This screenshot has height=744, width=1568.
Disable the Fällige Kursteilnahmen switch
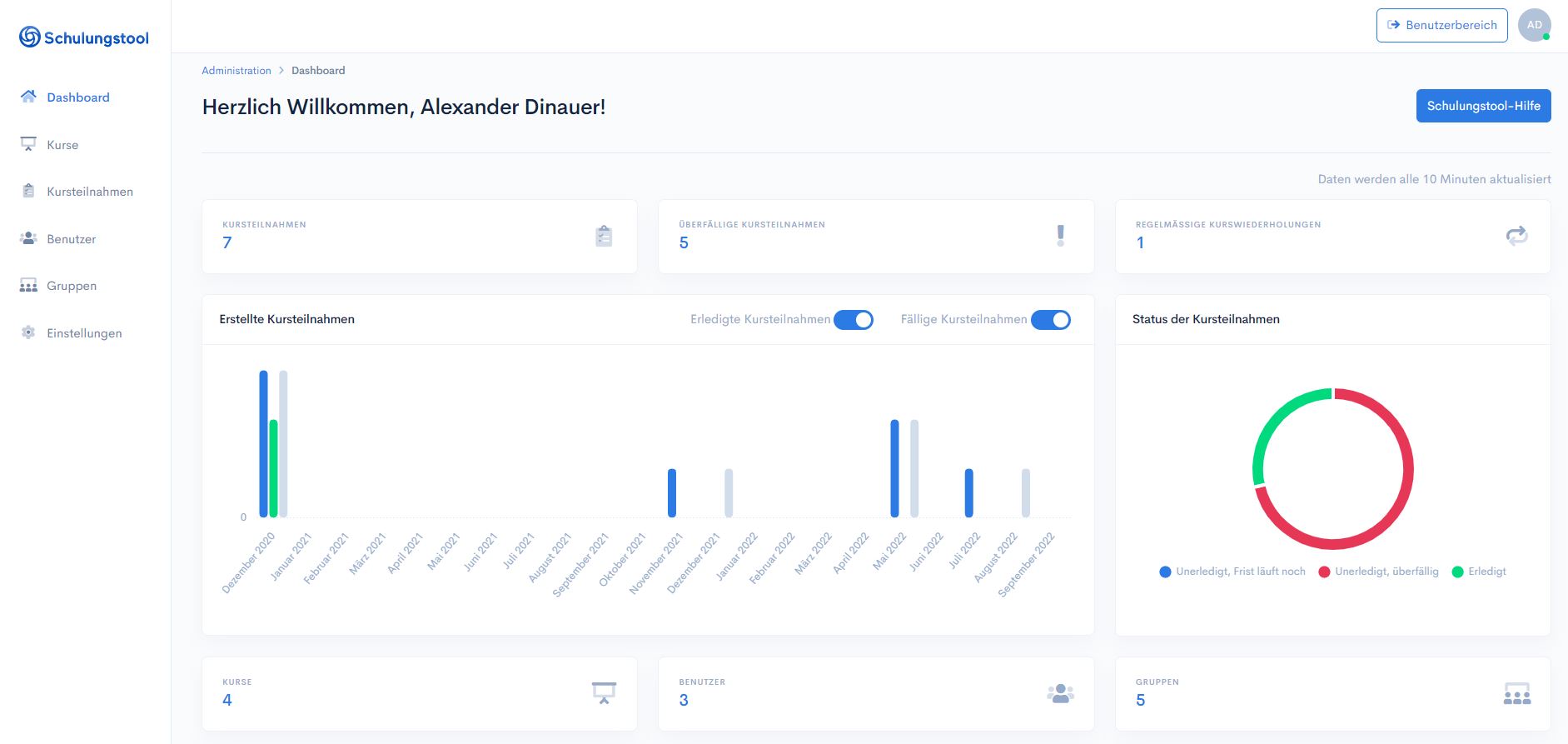point(1051,320)
